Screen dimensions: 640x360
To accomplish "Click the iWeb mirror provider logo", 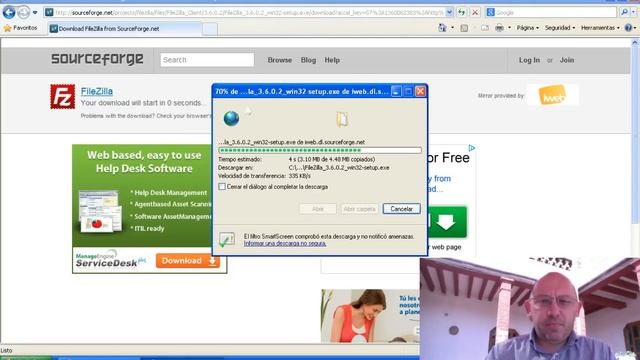I will [x=553, y=95].
